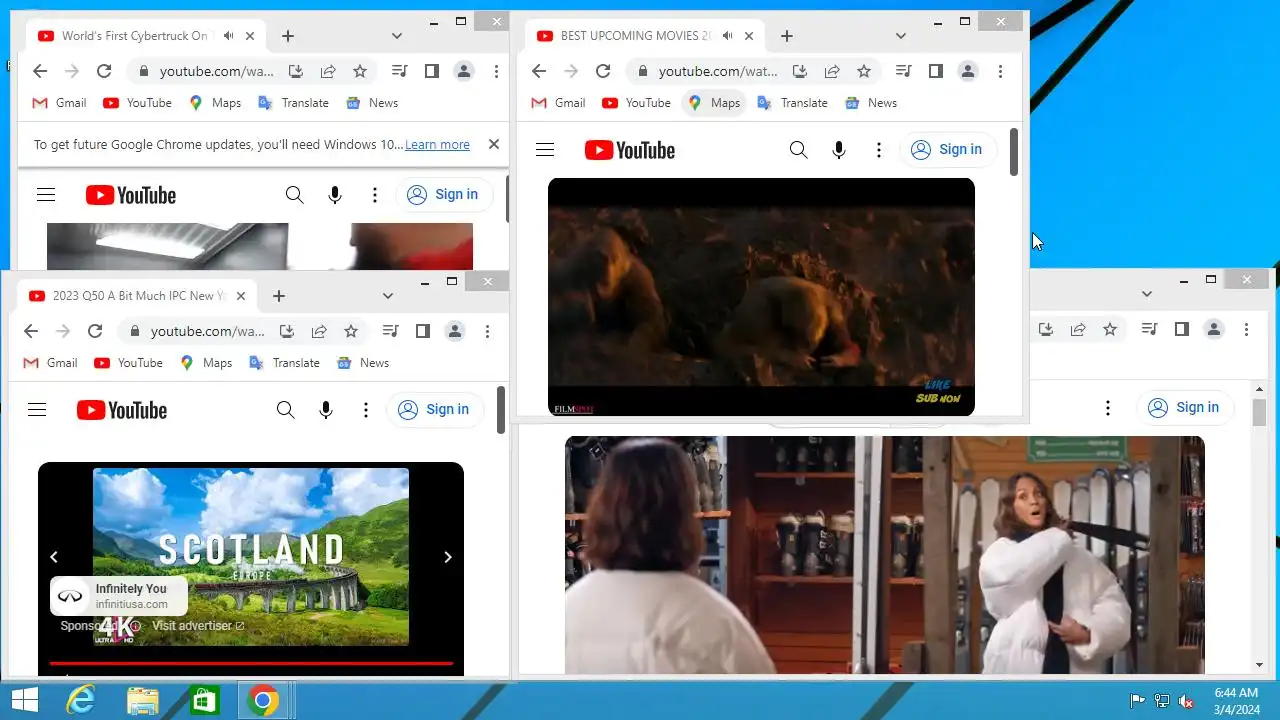This screenshot has height=720, width=1280.
Task: Open volume control in system tray
Action: coord(1187,701)
